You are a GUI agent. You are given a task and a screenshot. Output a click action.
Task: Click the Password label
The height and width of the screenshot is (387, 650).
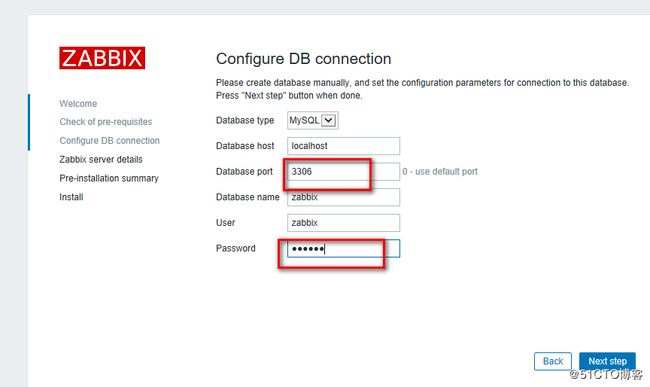(235, 249)
